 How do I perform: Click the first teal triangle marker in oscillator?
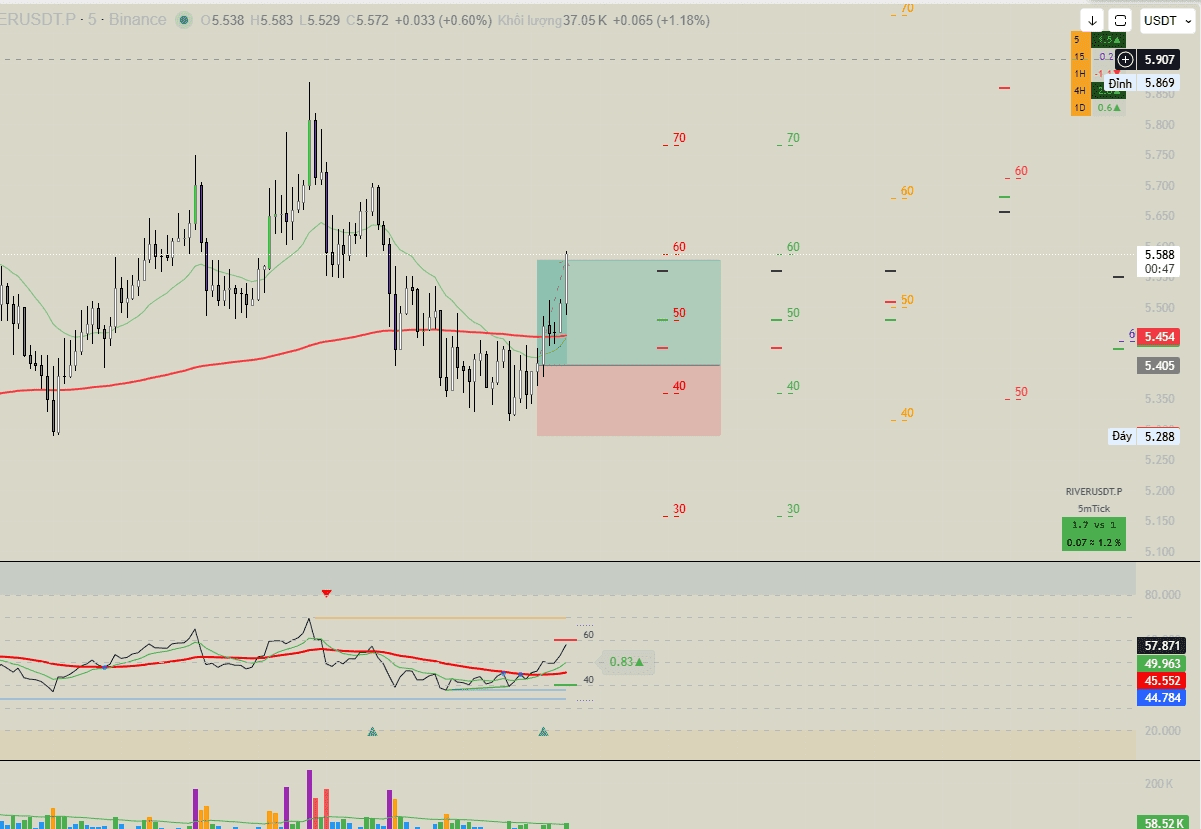pyautogui.click(x=373, y=732)
